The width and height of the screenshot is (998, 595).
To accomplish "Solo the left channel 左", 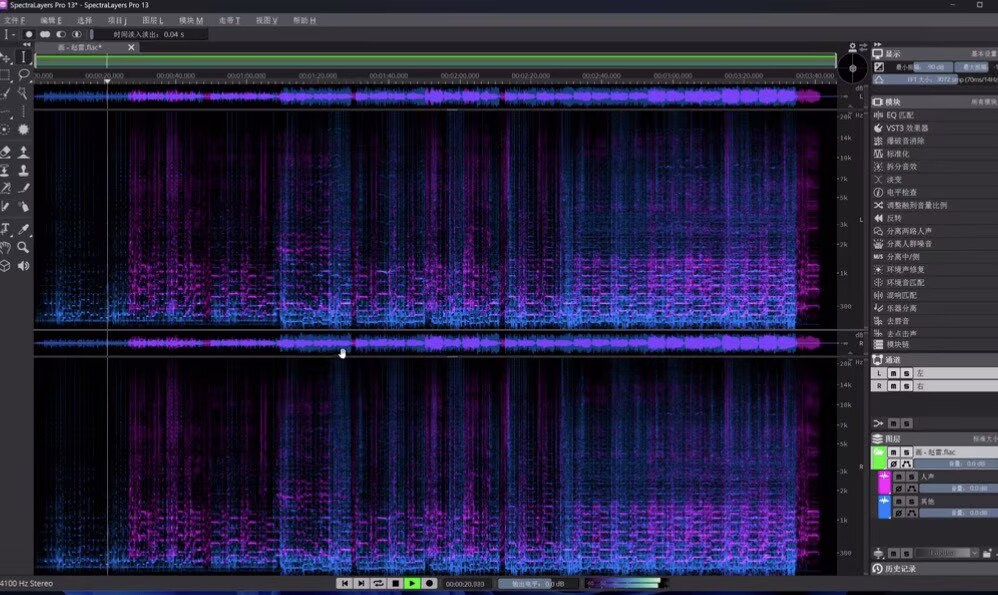I will click(906, 374).
